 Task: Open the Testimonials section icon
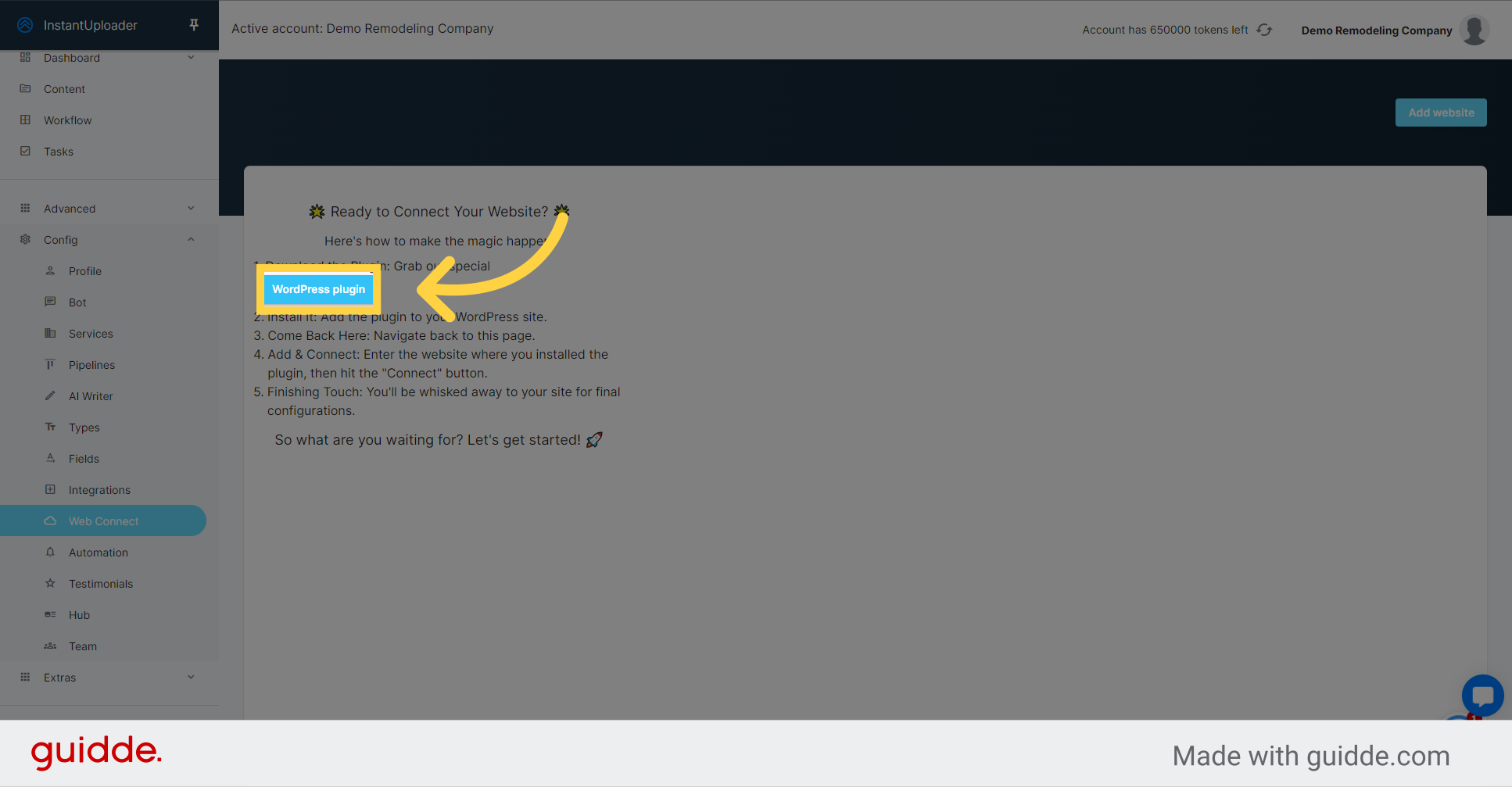click(x=50, y=583)
